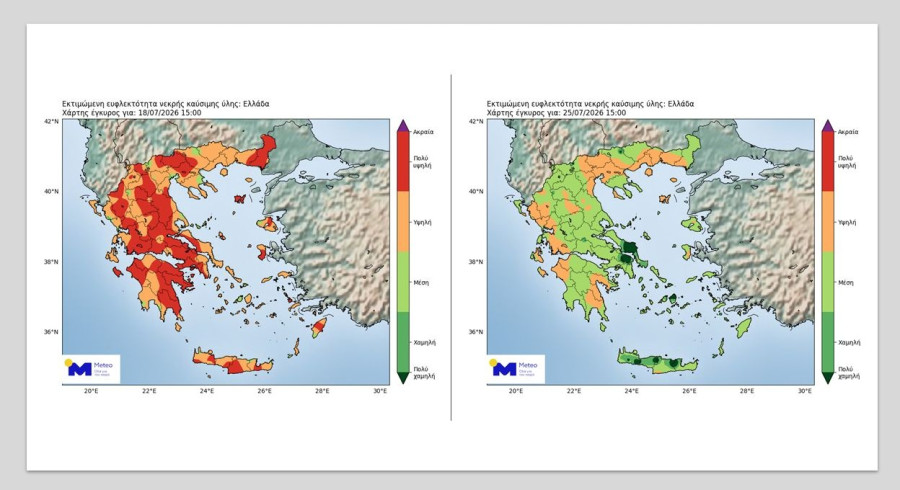Click the Meteo logo on the left map
Screen dimensions: 900x490
pos(91,368)
